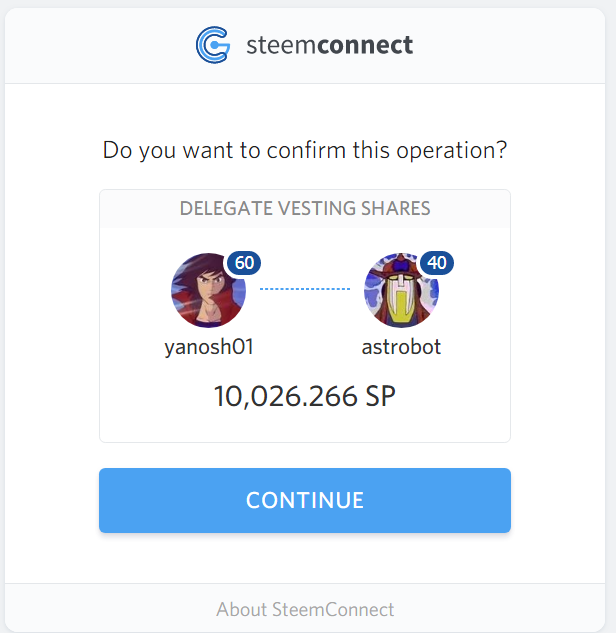This screenshot has width=616, height=633.
Task: Click the steemconnect wordmark text
Action: [x=329, y=45]
